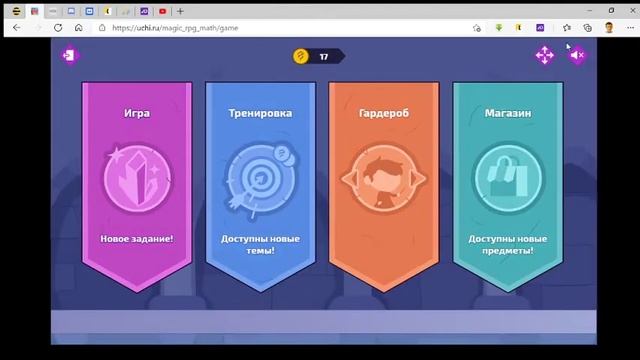Open the green download arrow extension
The image size is (640, 360).
pos(499,28)
